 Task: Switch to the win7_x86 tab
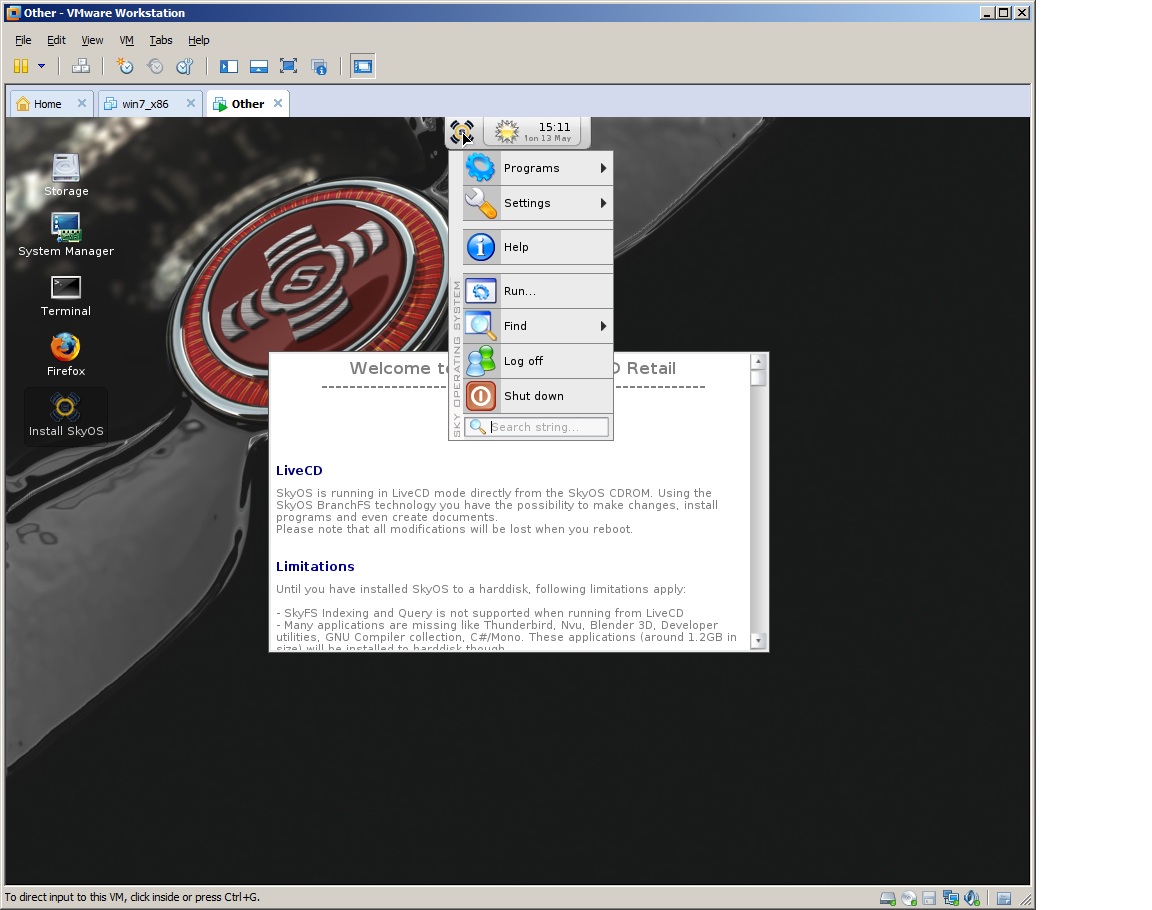[145, 104]
